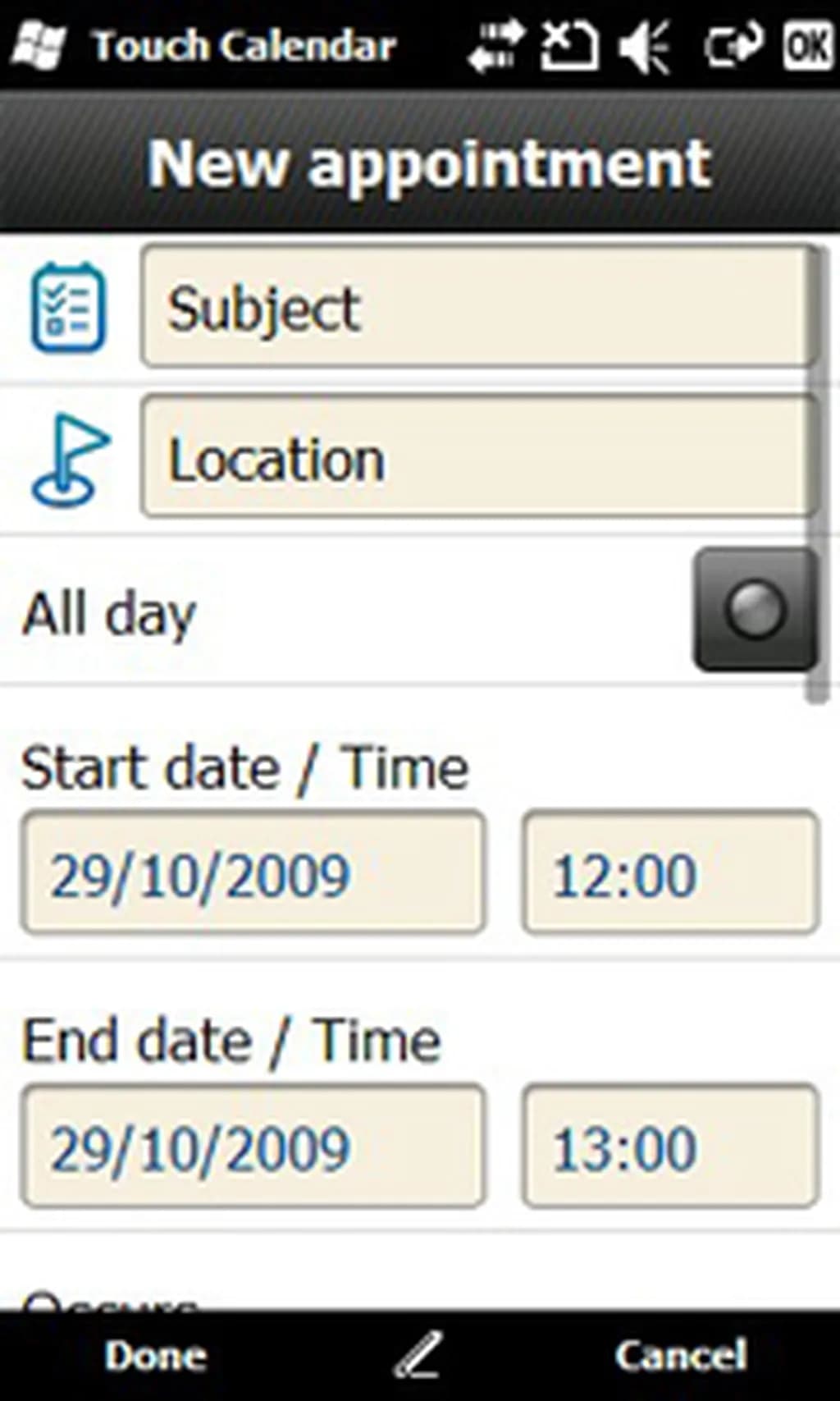The width and height of the screenshot is (840, 1401).
Task: Click the flag icon beside Location
Action: 68,460
